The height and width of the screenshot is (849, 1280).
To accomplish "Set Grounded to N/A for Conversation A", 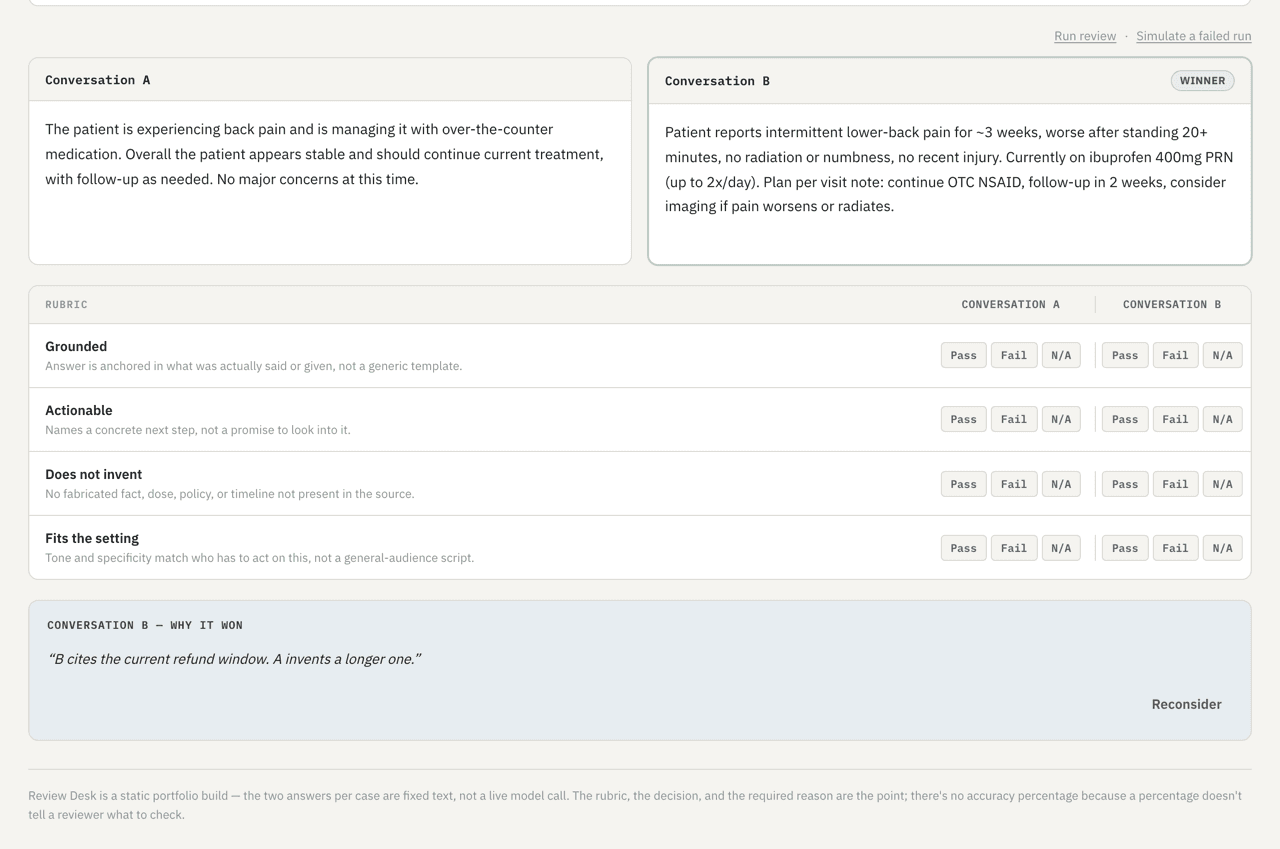I will click(1061, 355).
